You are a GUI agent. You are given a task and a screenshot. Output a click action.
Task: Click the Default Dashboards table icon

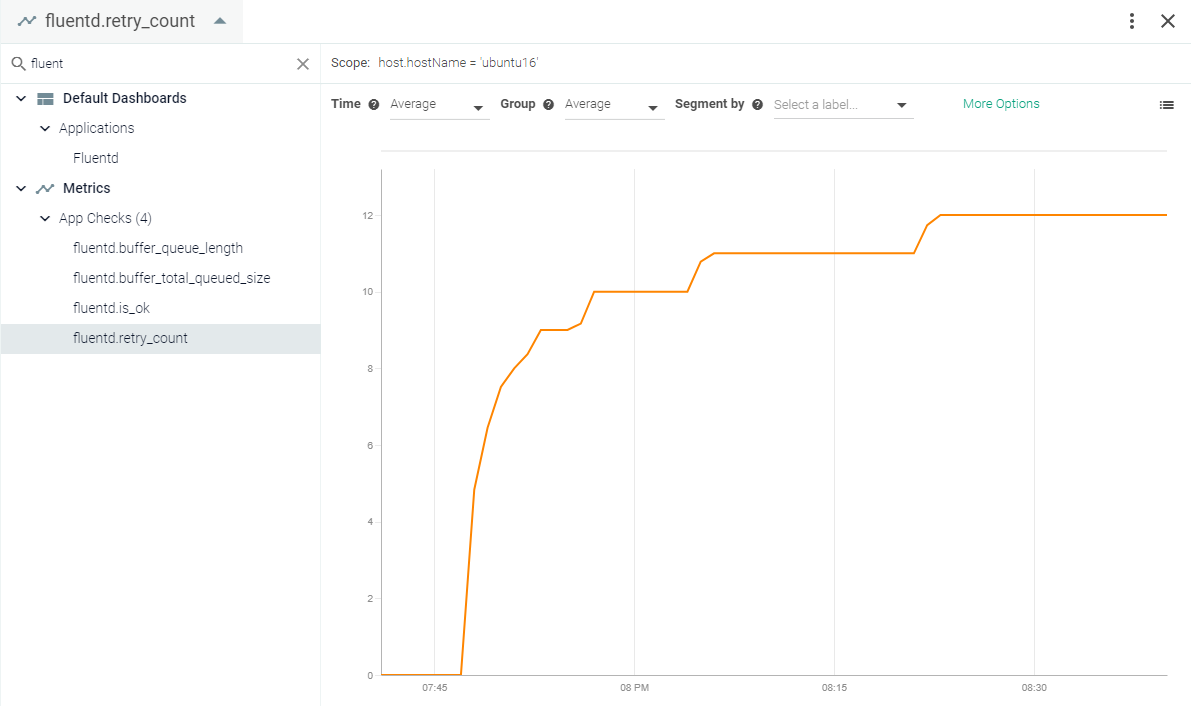[46, 99]
